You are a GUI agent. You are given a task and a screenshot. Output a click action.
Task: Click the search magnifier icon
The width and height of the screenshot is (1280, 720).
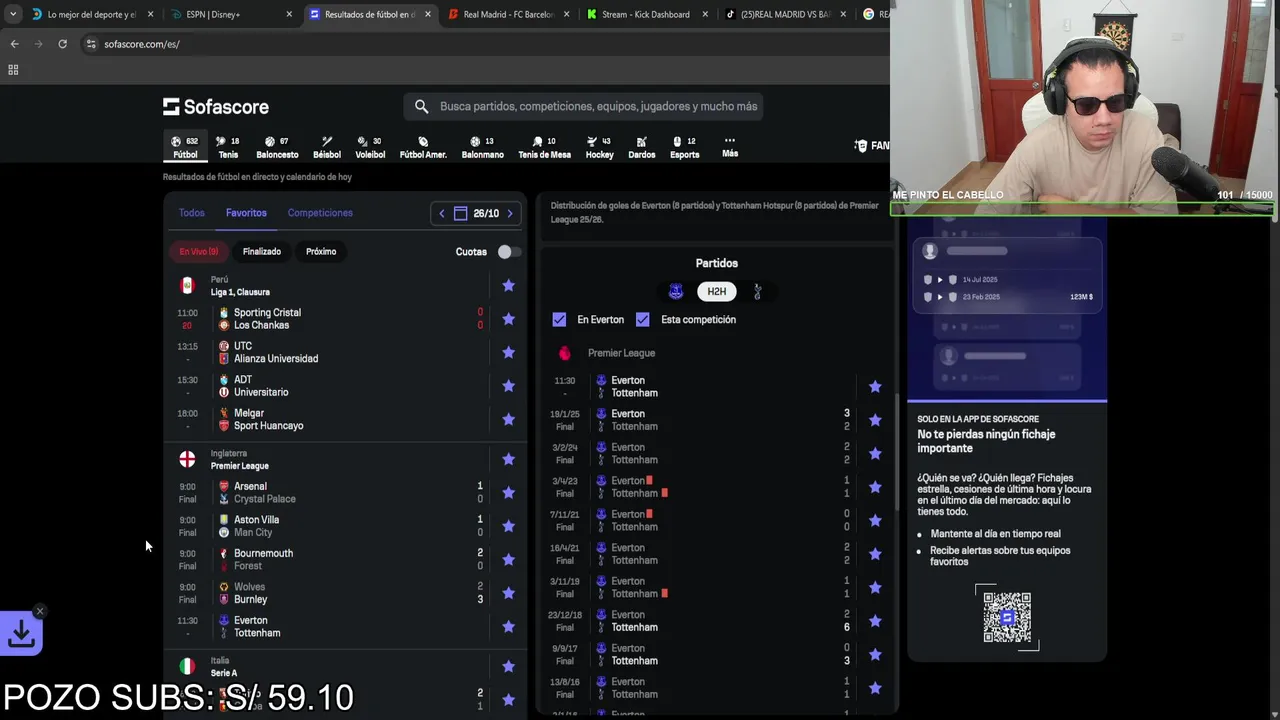[x=421, y=106]
